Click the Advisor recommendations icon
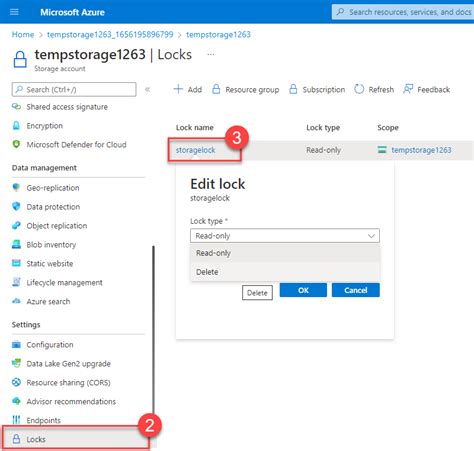This screenshot has width=474, height=451. pos(16,401)
